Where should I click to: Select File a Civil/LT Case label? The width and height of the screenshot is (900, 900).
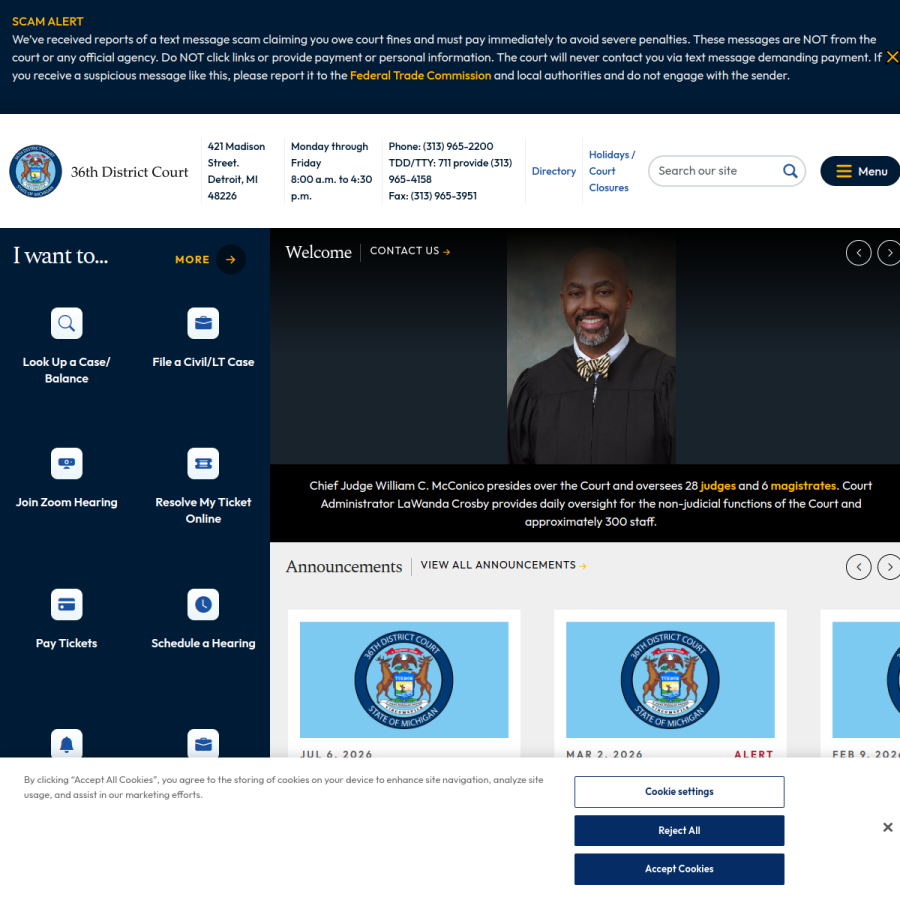point(203,362)
